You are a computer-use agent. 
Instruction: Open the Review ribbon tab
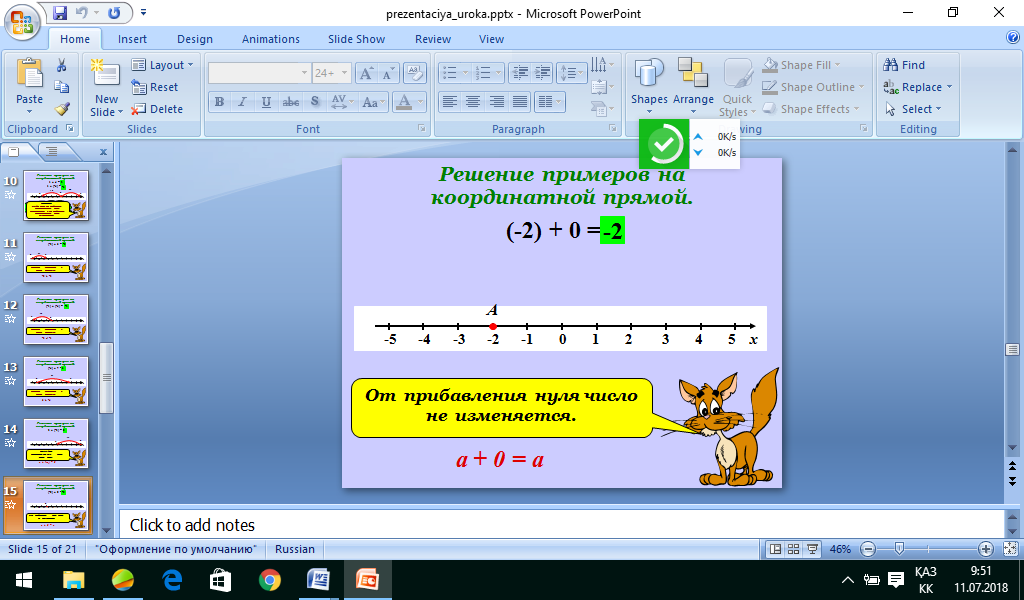pos(433,39)
